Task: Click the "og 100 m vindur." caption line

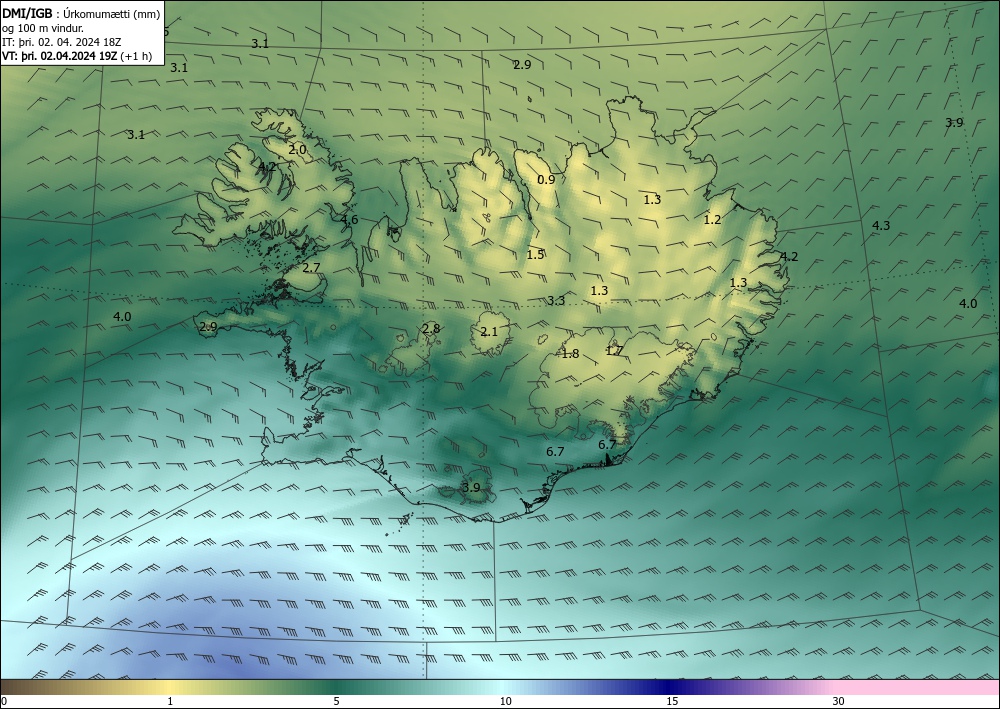Action: click(x=43, y=28)
